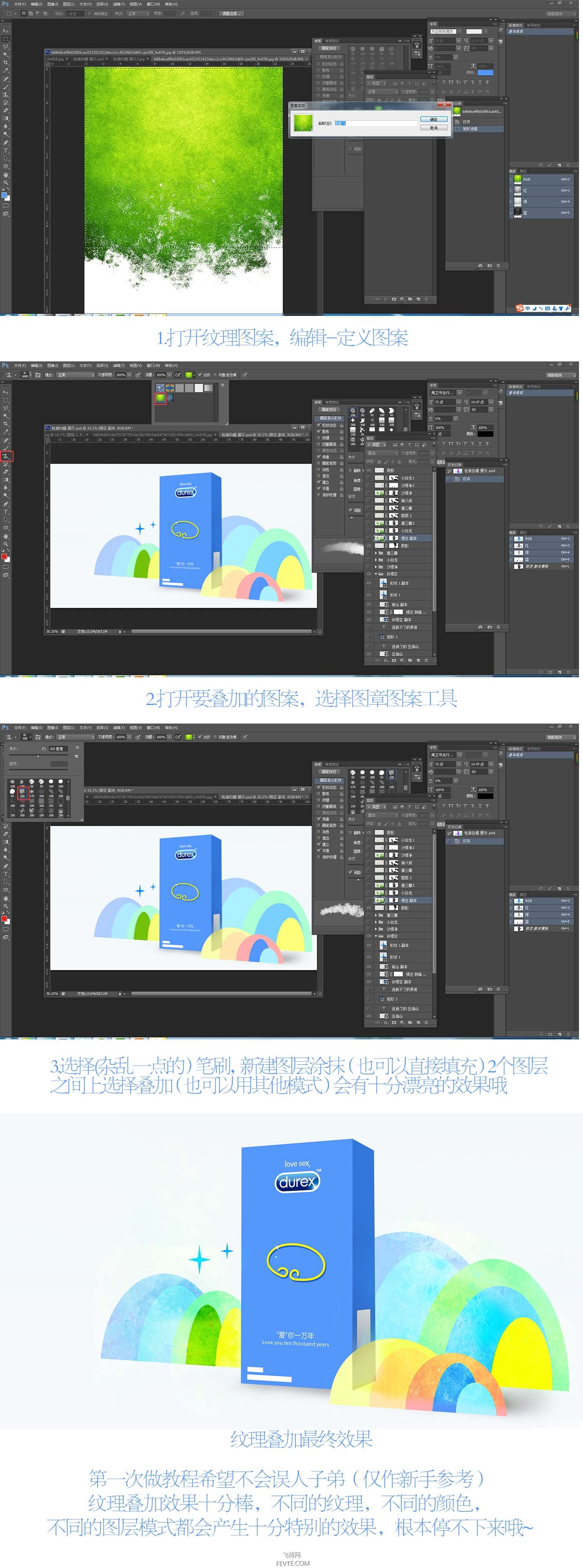Open pattern picker arrow in step 2 options bar

pyautogui.click(x=194, y=375)
